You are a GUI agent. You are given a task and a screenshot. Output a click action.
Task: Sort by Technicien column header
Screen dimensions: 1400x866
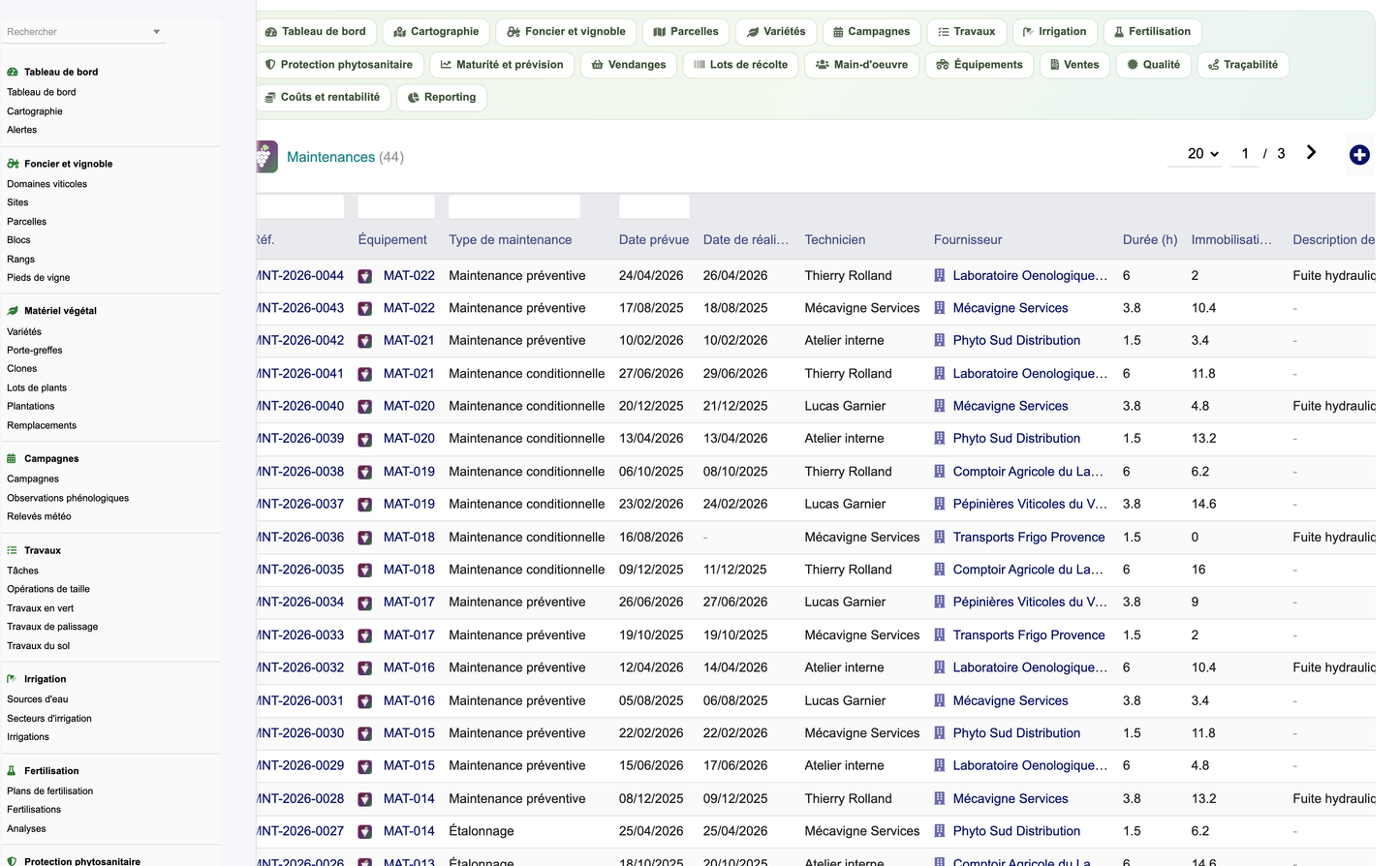point(835,240)
